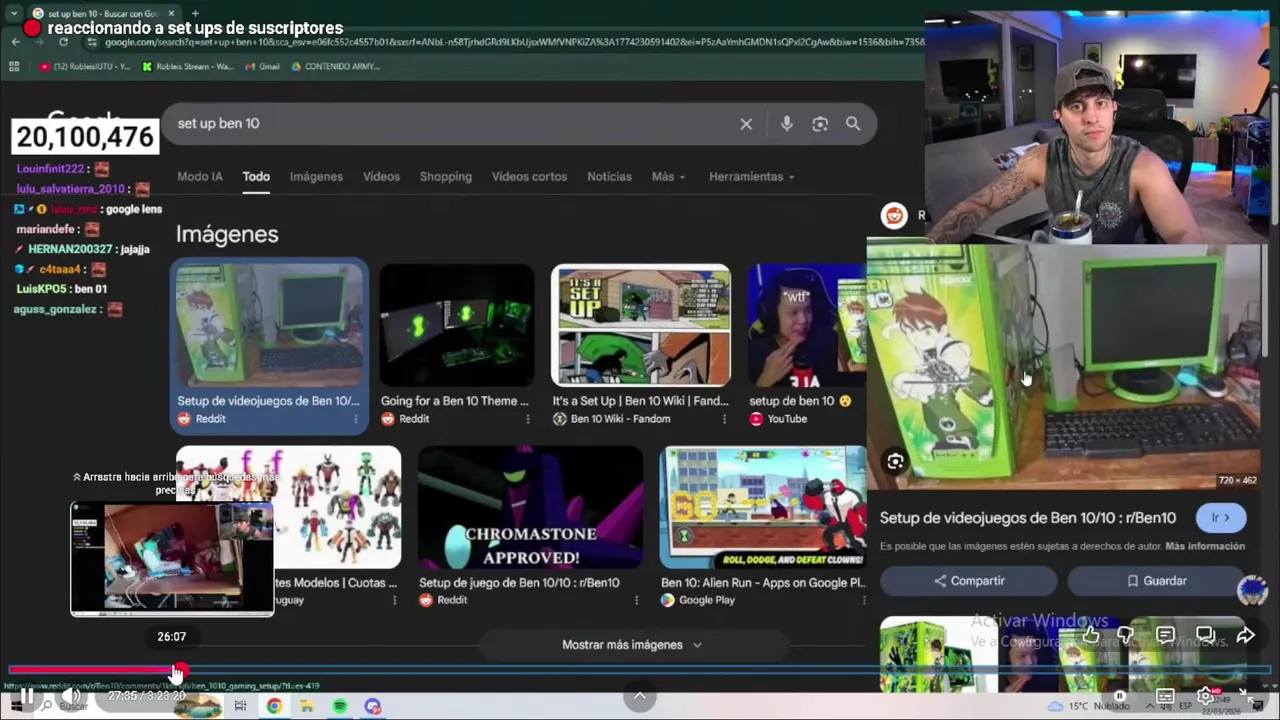Image resolution: width=1280 pixels, height=720 pixels.
Task: Open the Chrome tab search dropdown arrow
Action: pyautogui.click(x=14, y=13)
